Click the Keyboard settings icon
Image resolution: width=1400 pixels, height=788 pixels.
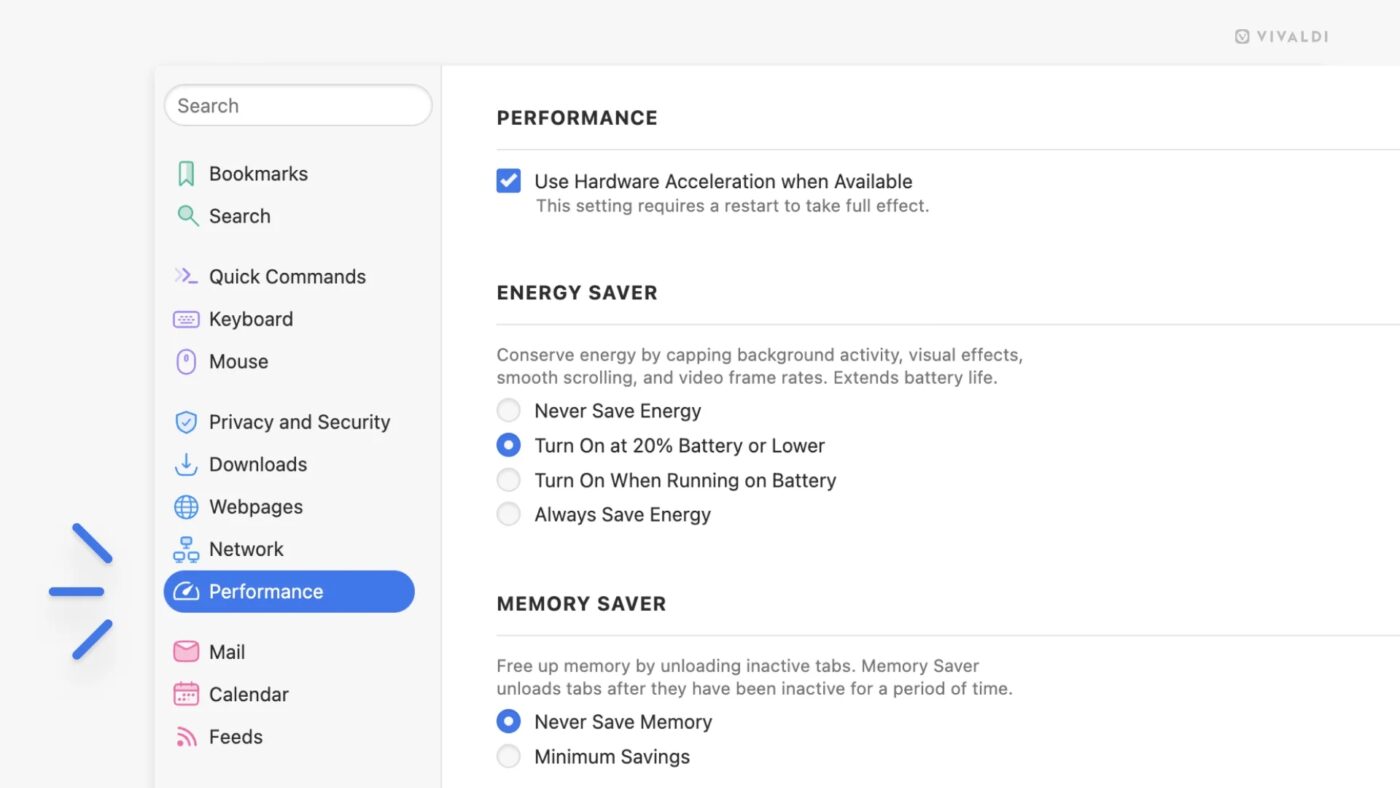click(186, 318)
